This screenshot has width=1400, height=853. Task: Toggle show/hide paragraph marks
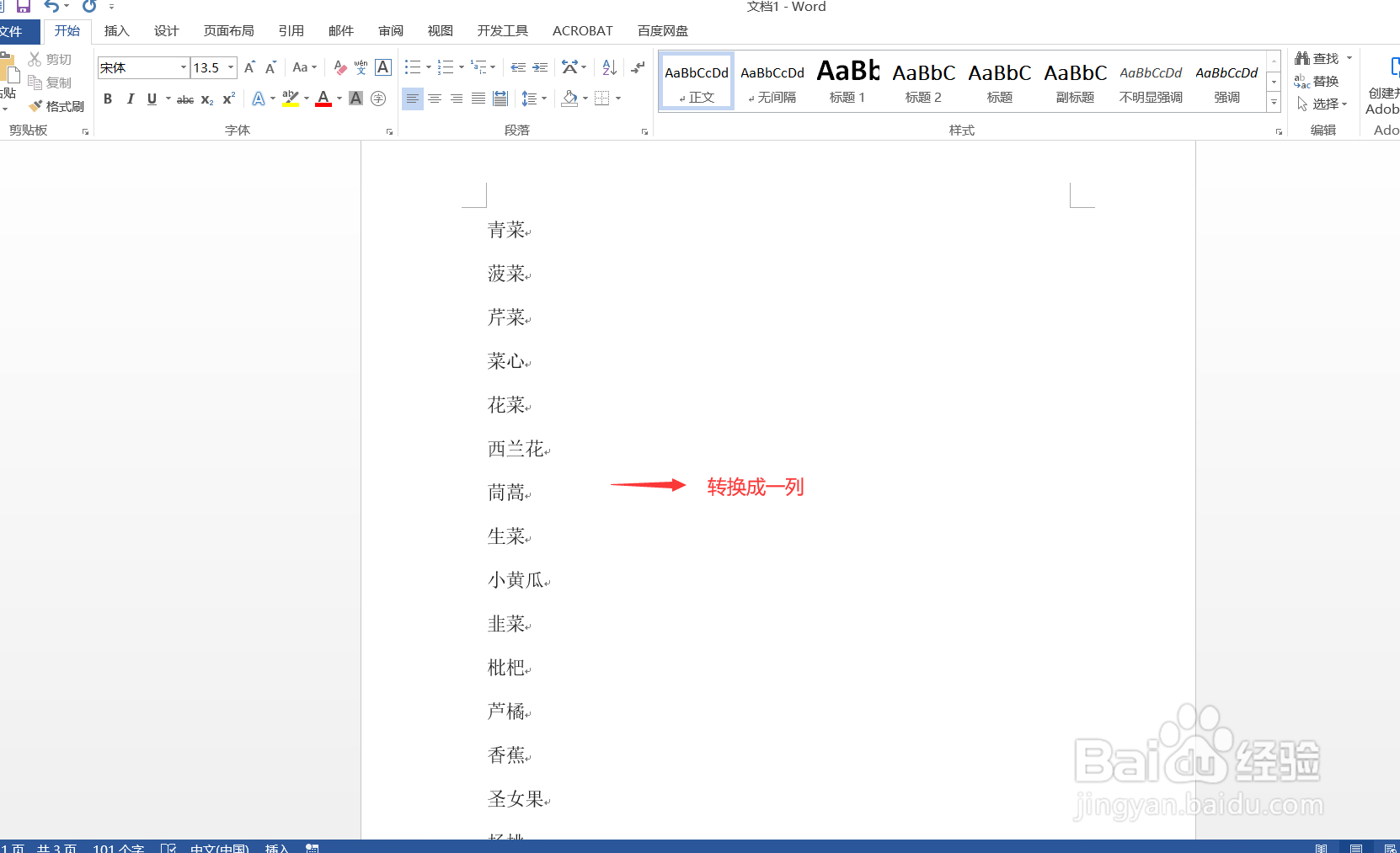(638, 67)
